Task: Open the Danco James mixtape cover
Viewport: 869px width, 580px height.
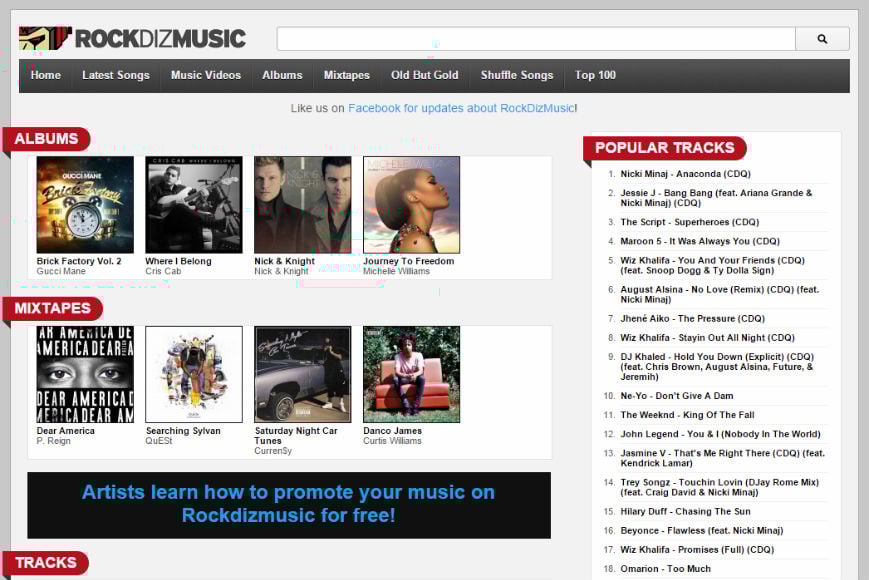Action: [411, 374]
